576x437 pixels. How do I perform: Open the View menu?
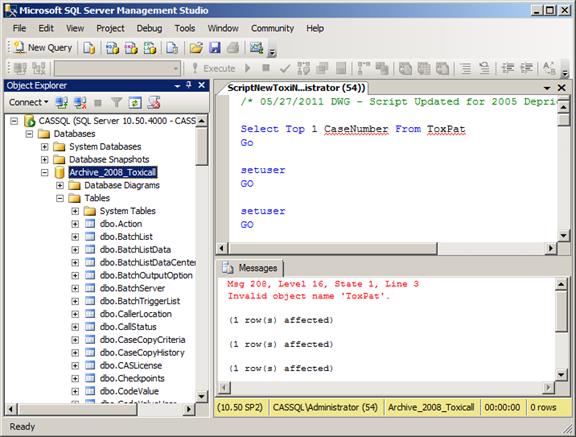pyautogui.click(x=75, y=28)
